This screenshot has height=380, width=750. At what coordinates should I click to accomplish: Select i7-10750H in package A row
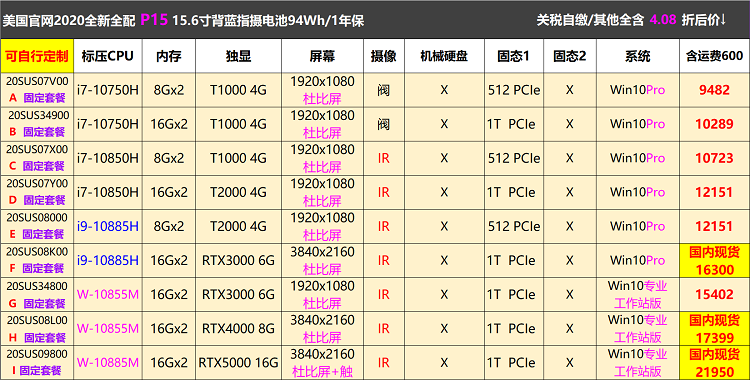[108, 90]
